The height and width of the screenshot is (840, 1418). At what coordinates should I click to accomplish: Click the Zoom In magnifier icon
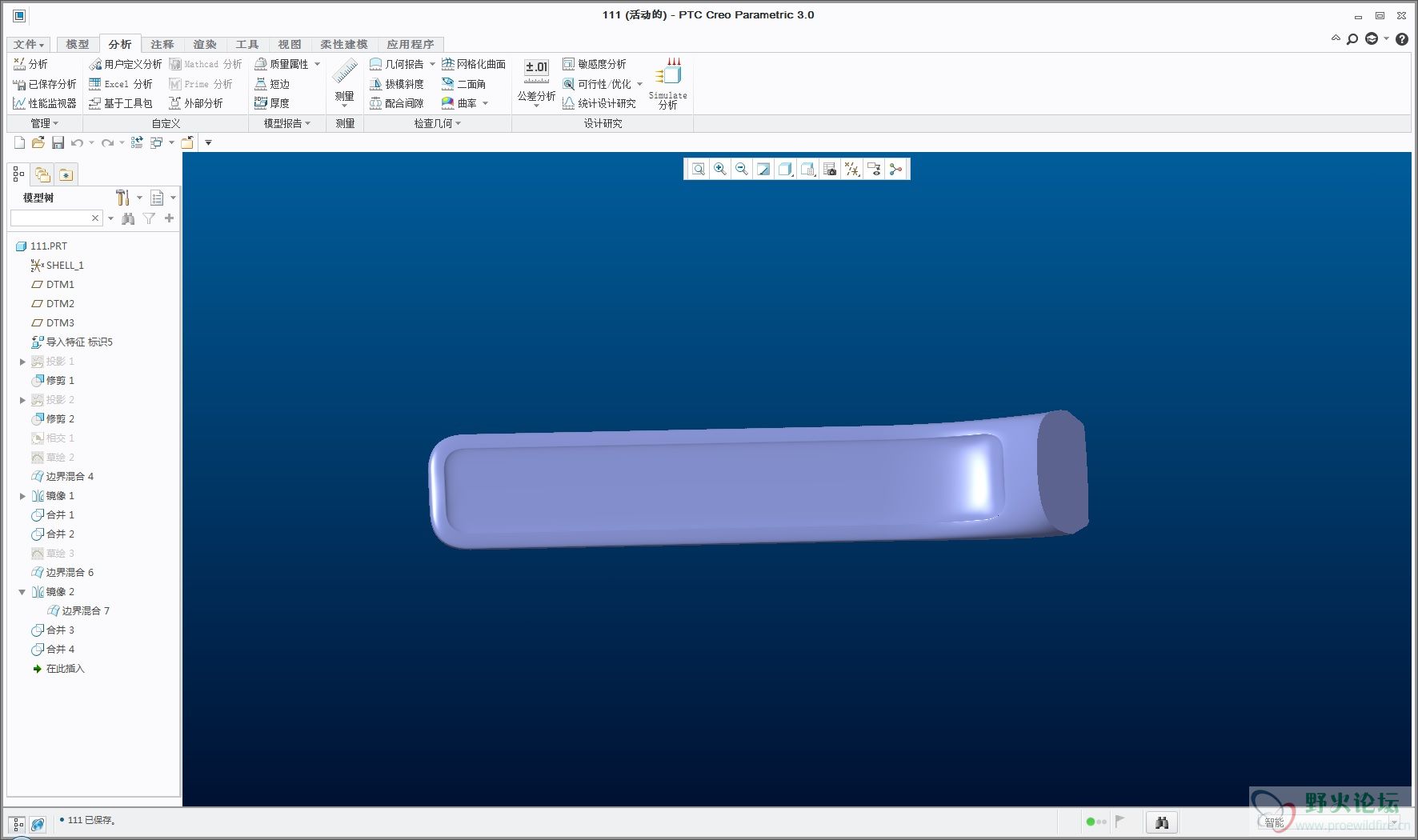(720, 169)
